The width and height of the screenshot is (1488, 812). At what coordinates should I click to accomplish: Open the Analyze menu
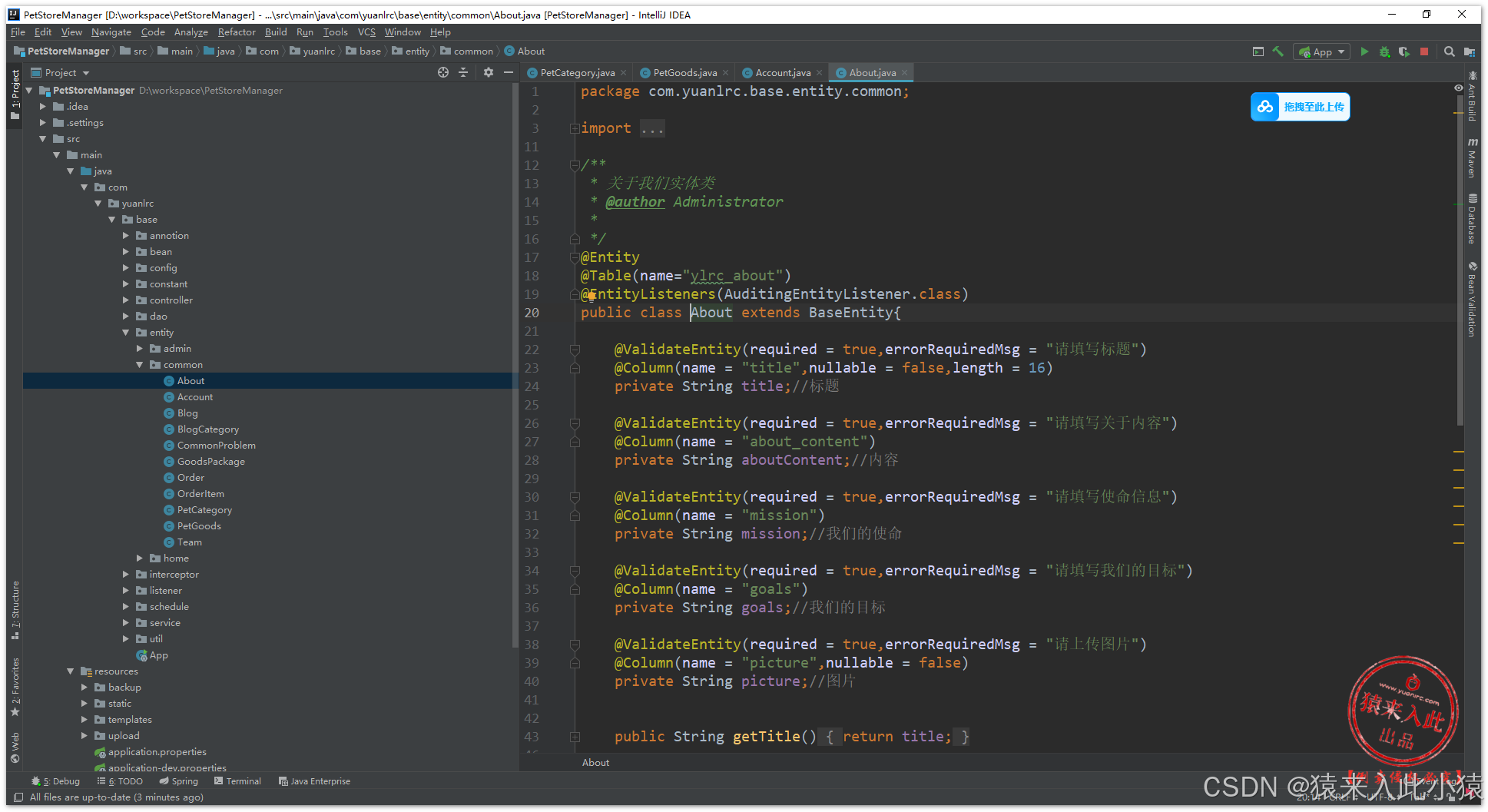tap(191, 32)
